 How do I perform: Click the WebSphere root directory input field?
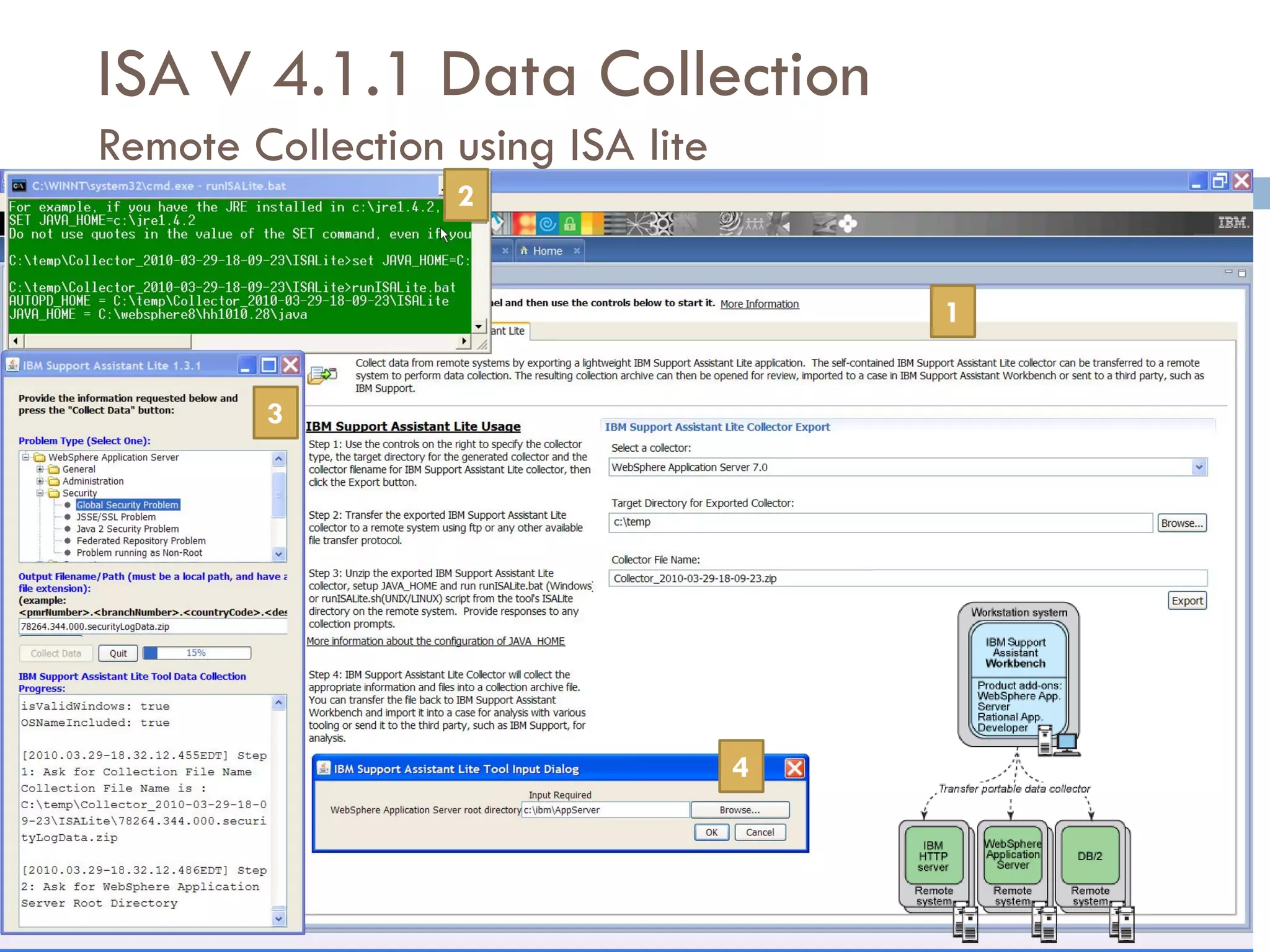[605, 810]
